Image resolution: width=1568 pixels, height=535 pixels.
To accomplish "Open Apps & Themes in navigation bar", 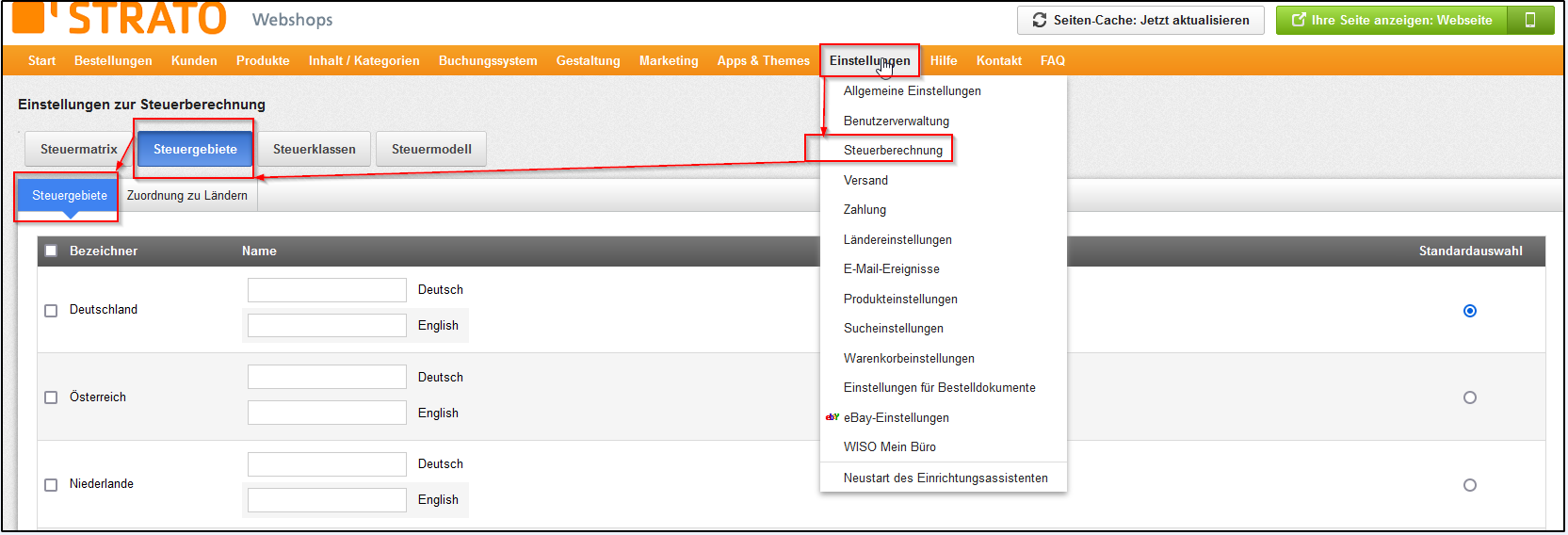I will [x=763, y=60].
